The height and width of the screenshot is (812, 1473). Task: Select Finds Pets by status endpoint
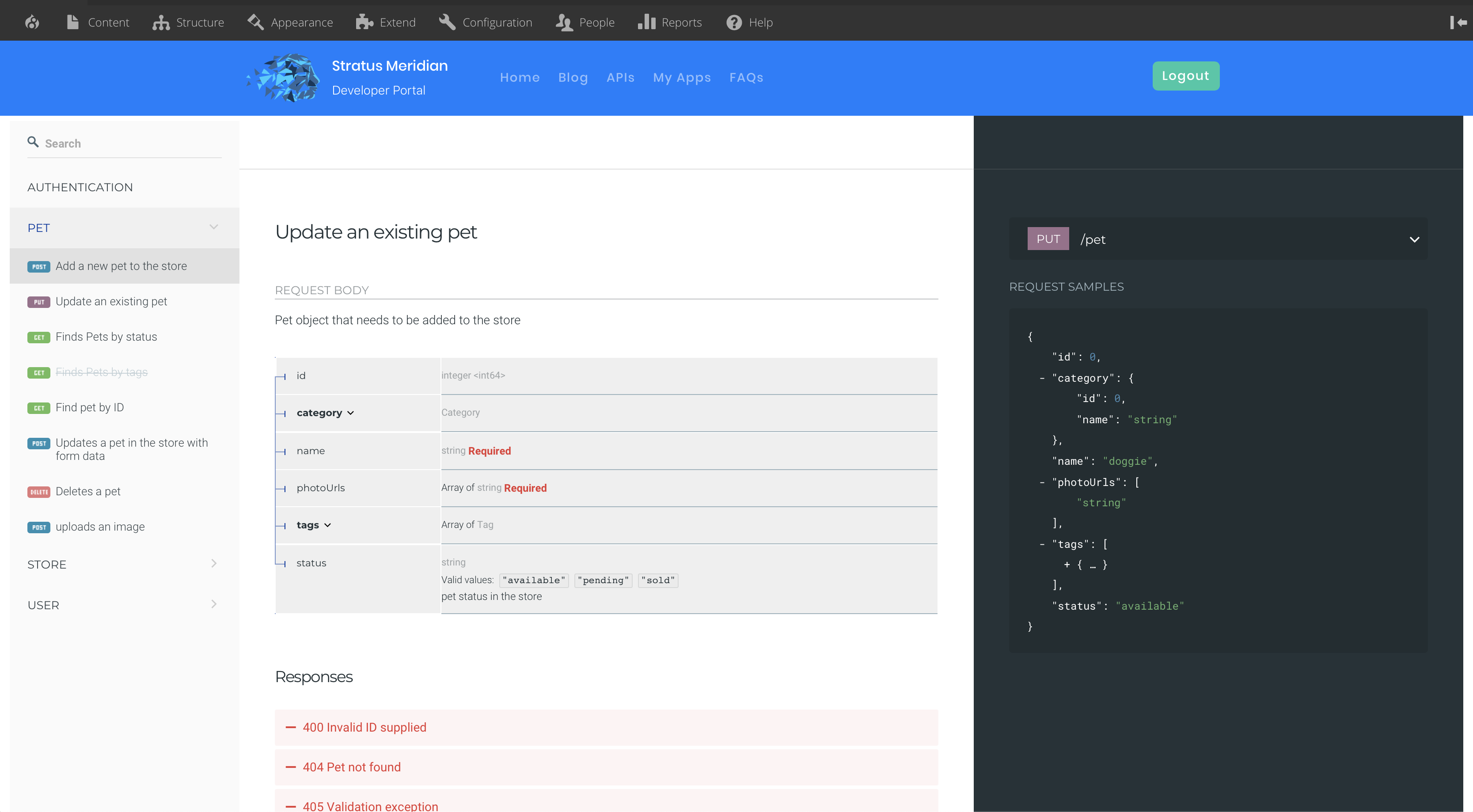106,337
